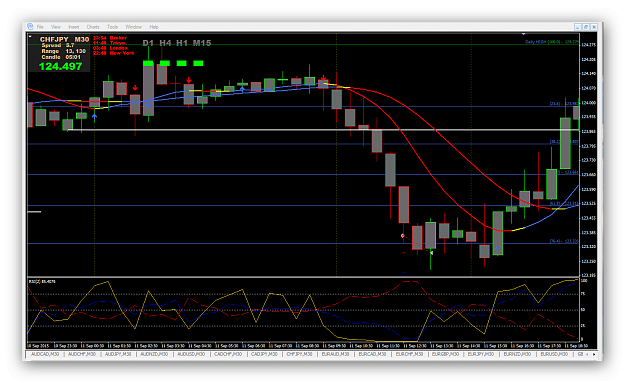The height and width of the screenshot is (383, 625).
Task: Open the Insert menu
Action: pos(74,27)
